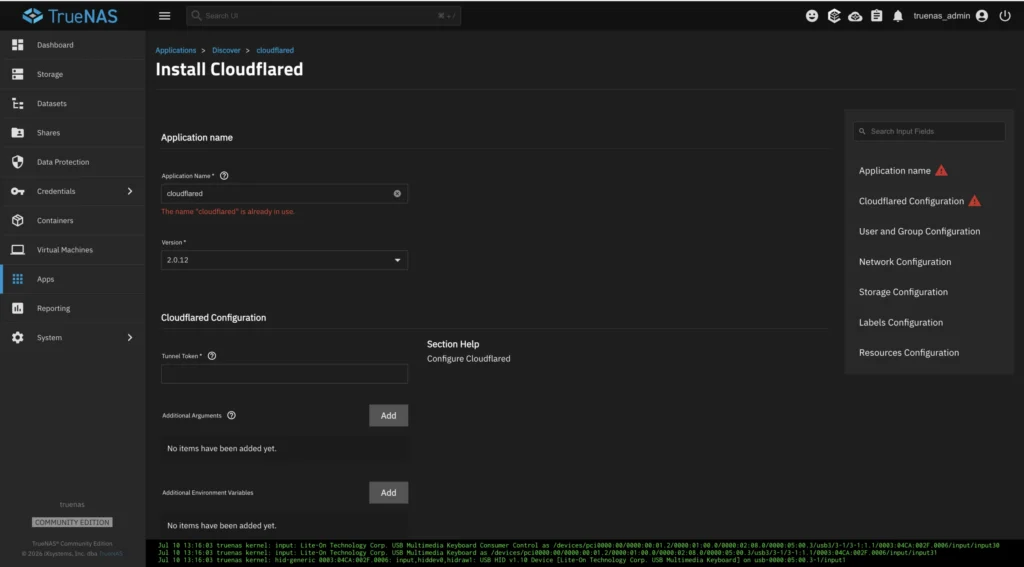The image size is (1024, 567).
Task: Open the alerts bell icon
Action: coord(898,16)
